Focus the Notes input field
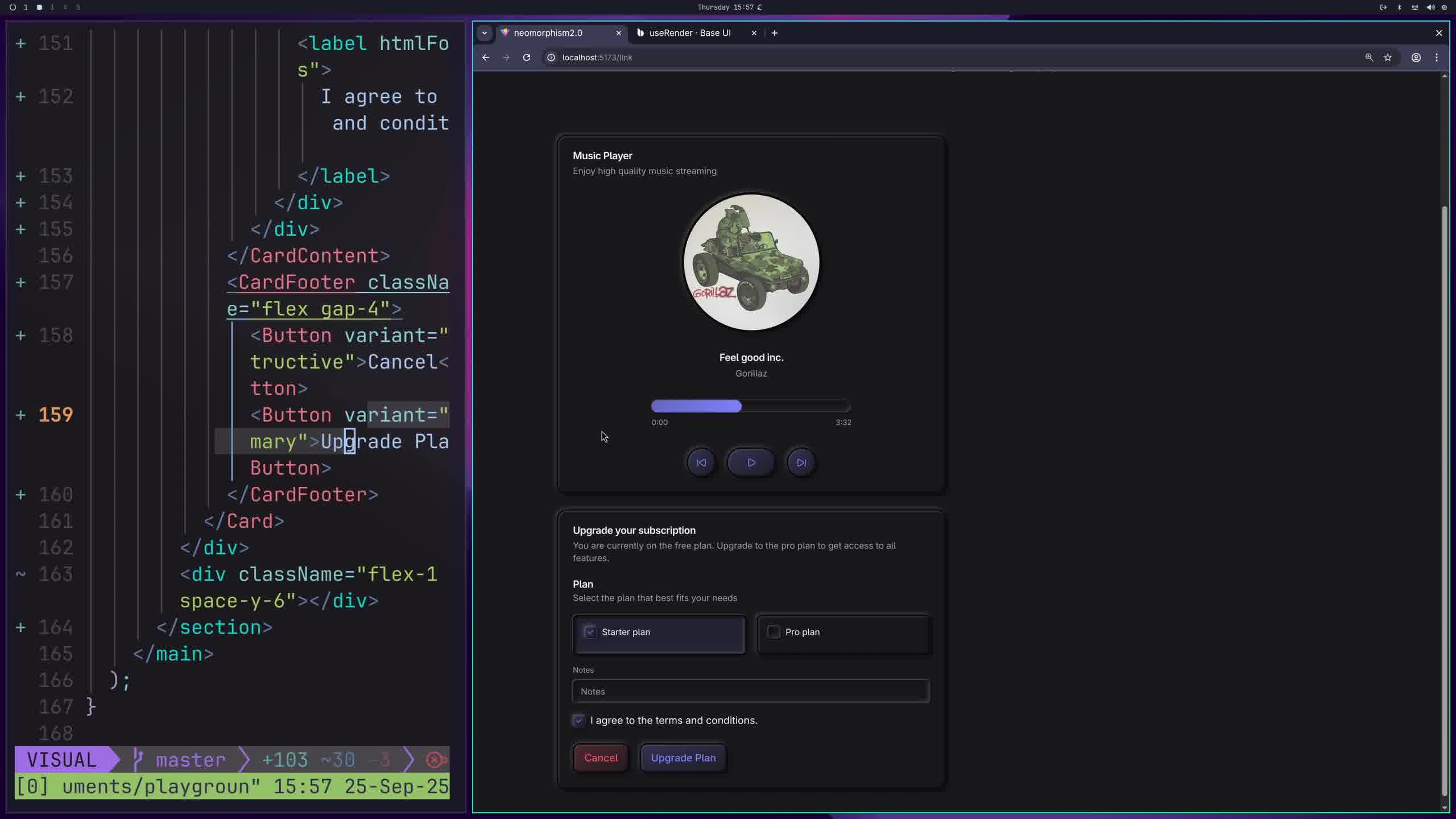 click(751, 692)
